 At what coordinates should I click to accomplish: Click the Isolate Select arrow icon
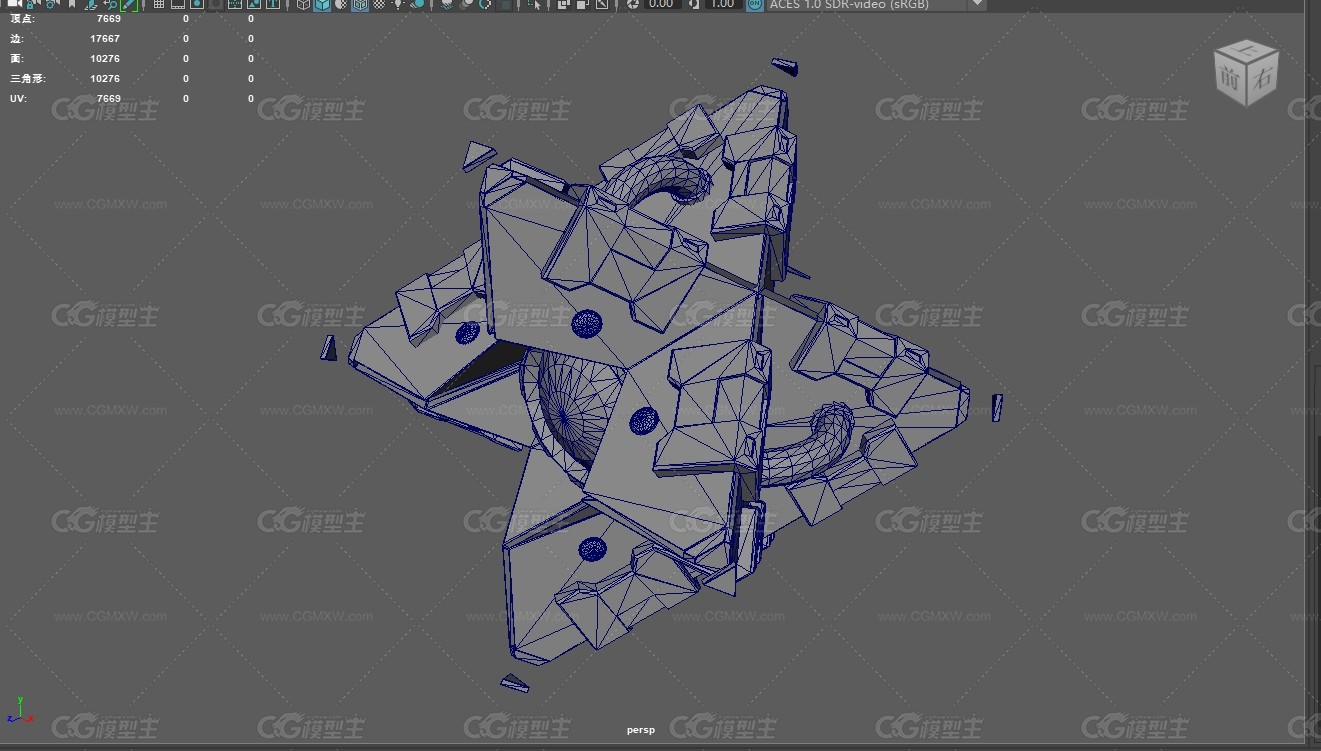click(536, 4)
